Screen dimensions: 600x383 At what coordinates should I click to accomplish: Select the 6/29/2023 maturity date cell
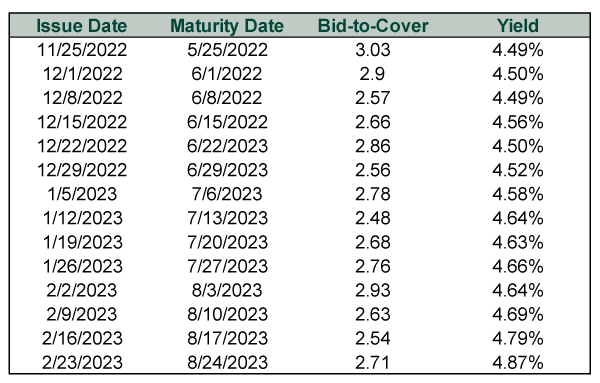pos(227,170)
